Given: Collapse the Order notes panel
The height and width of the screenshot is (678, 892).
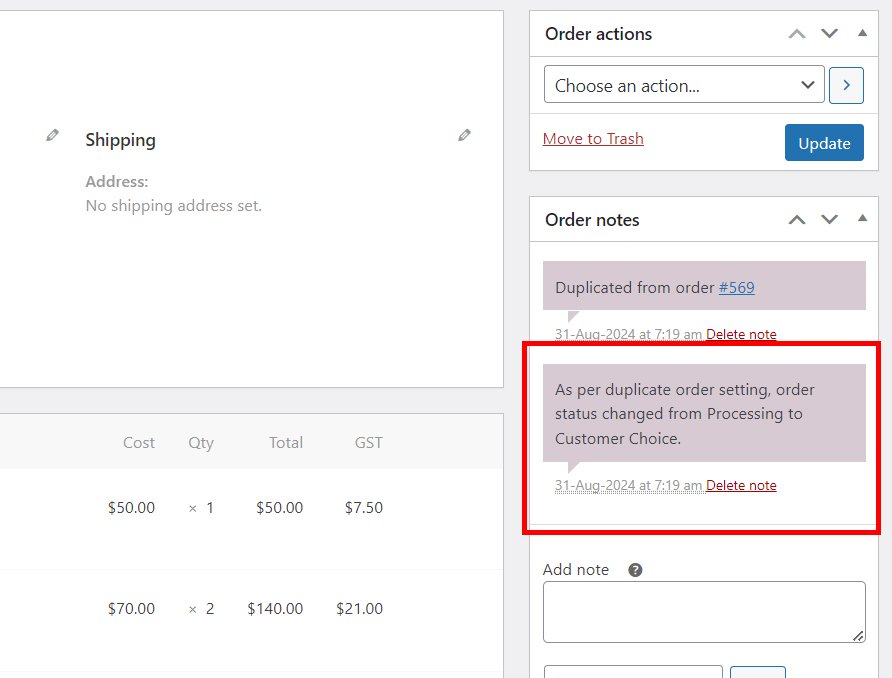Looking at the screenshot, I should point(862,218).
